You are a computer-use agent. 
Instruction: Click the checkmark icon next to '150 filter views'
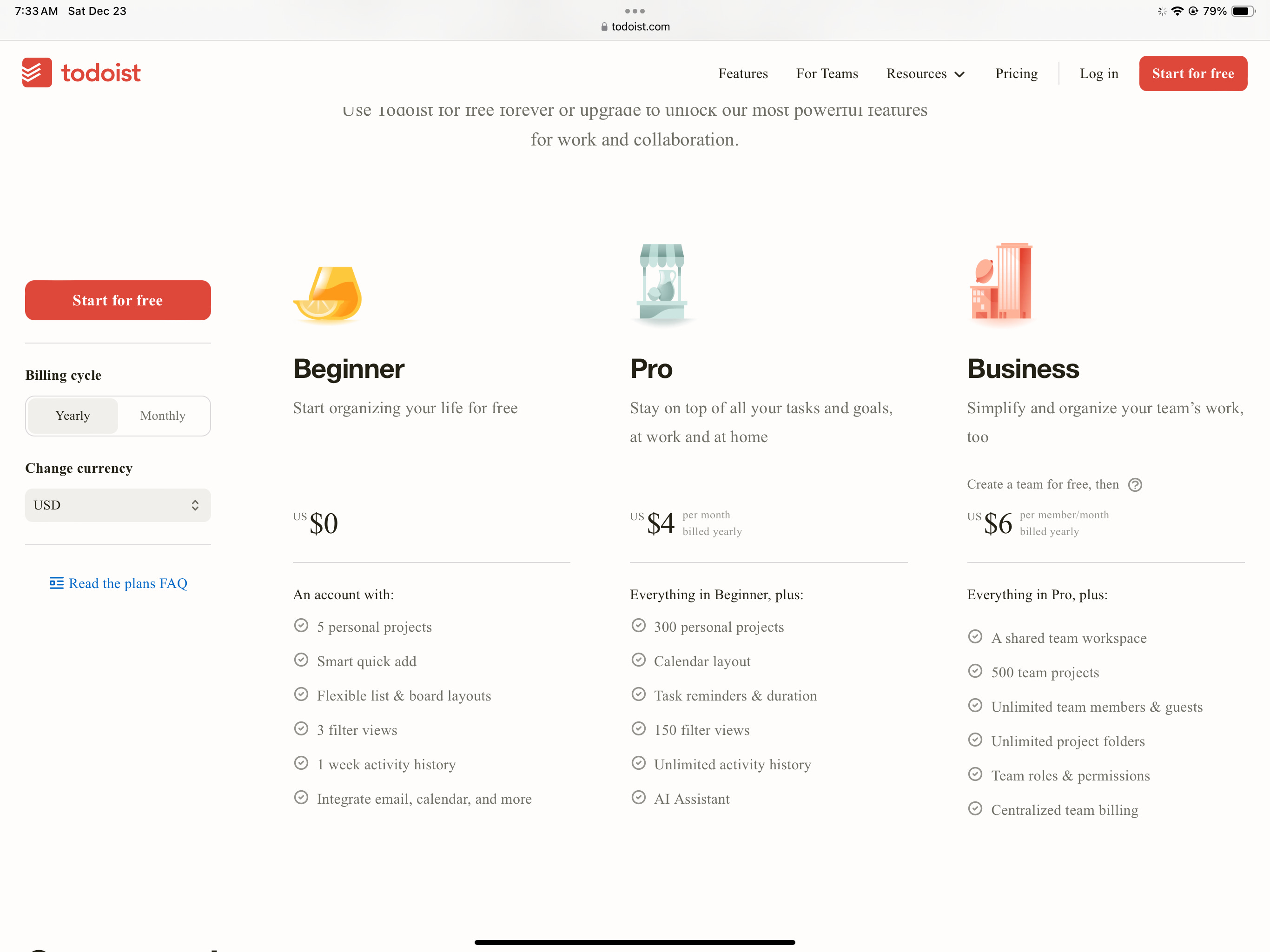click(x=638, y=728)
